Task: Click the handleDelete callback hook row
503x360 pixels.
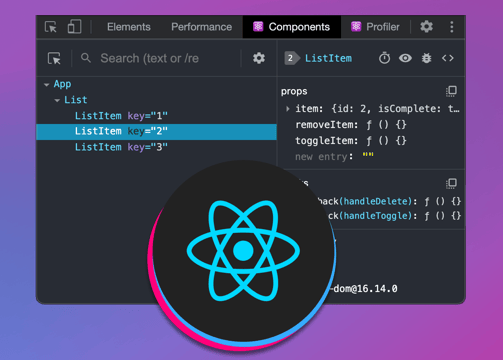Action: click(x=388, y=201)
